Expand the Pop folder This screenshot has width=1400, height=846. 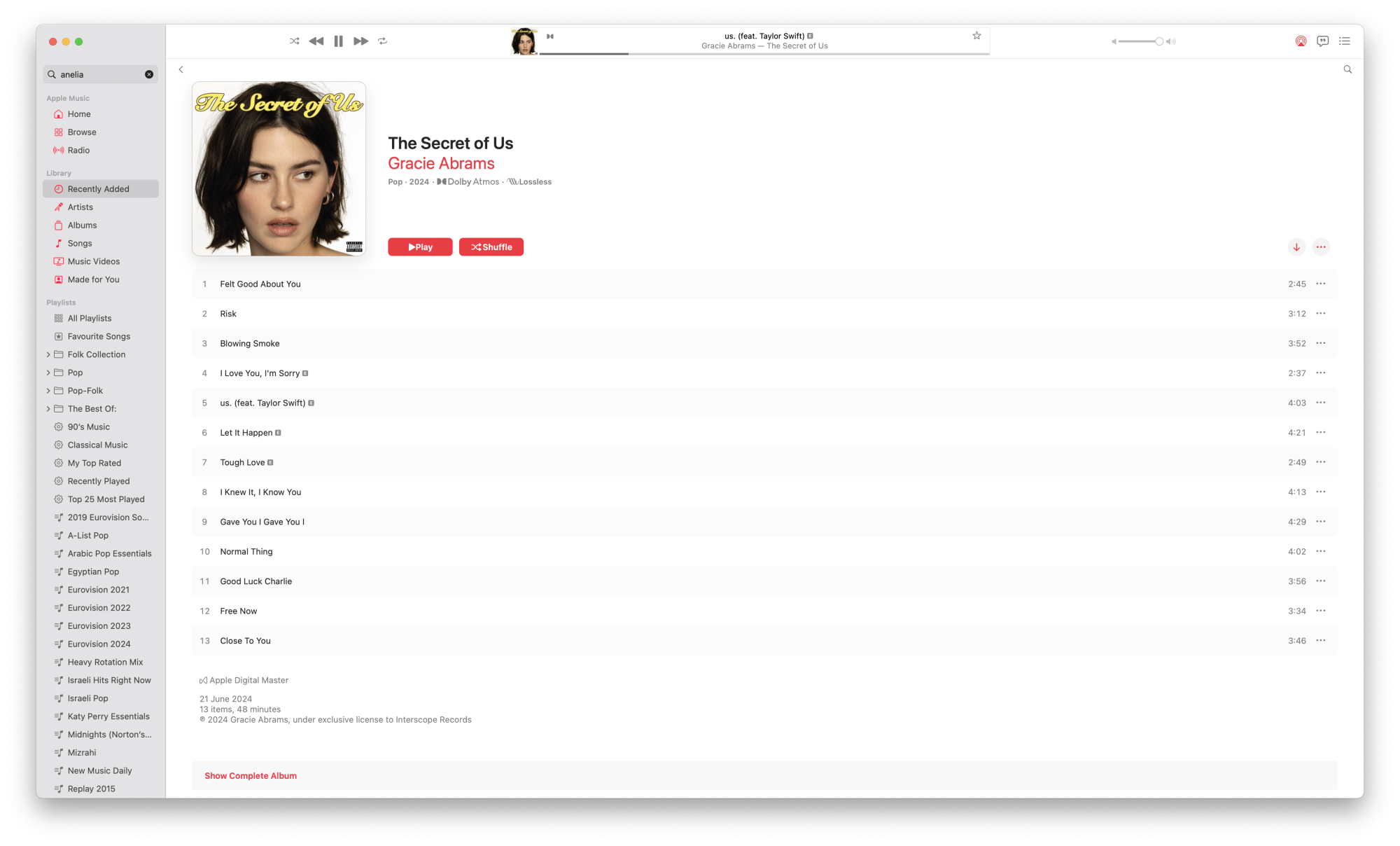[x=48, y=373]
